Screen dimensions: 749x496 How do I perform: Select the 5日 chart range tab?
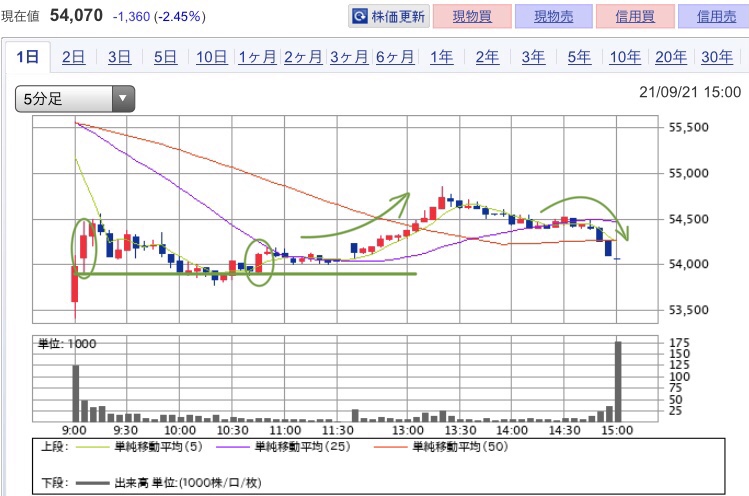point(165,58)
